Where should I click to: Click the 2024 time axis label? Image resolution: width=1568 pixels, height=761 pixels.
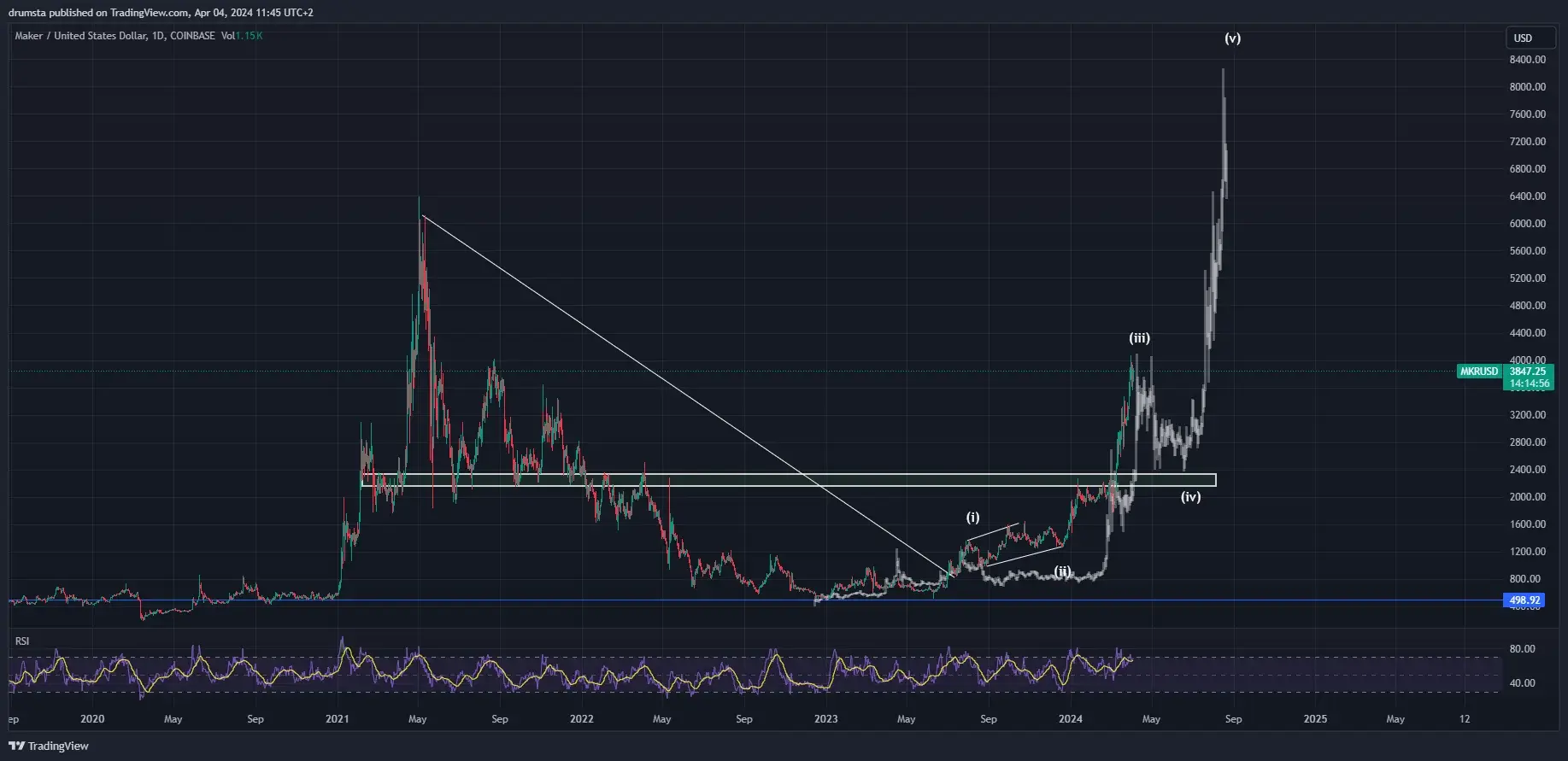click(x=1070, y=719)
